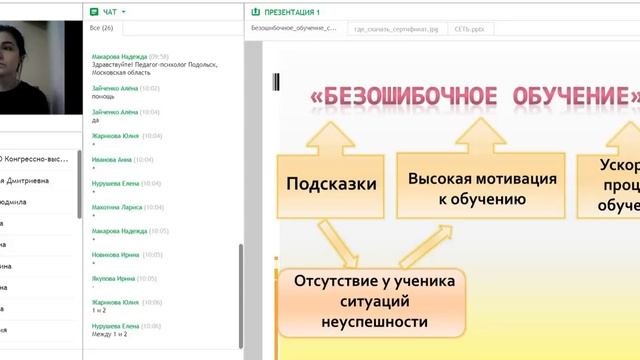The image size is (640, 360).
Task: Click the chat message 'Между 1 и 2'
Action: (109, 334)
